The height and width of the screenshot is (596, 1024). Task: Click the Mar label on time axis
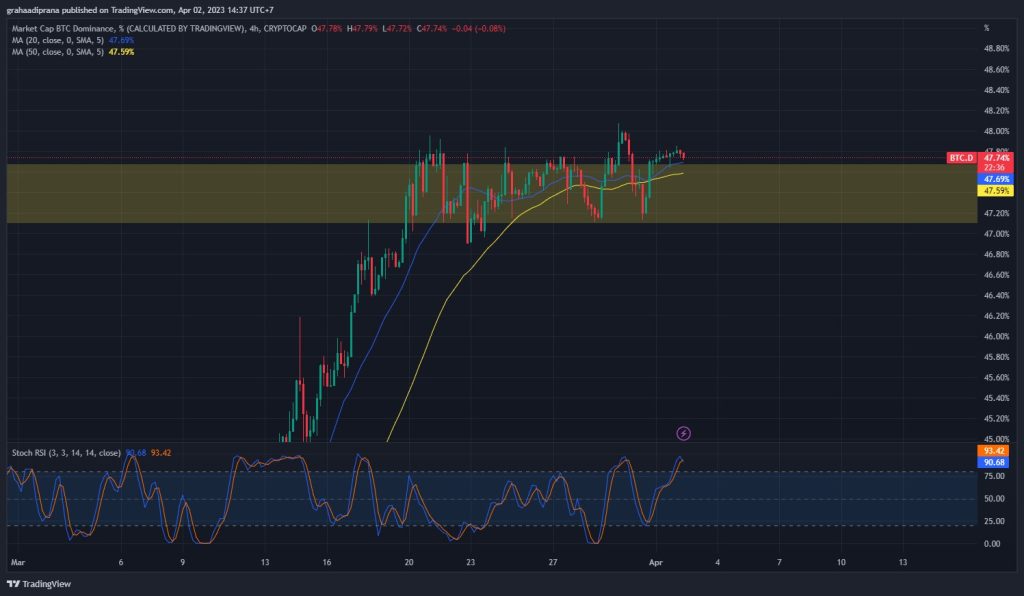point(18,562)
